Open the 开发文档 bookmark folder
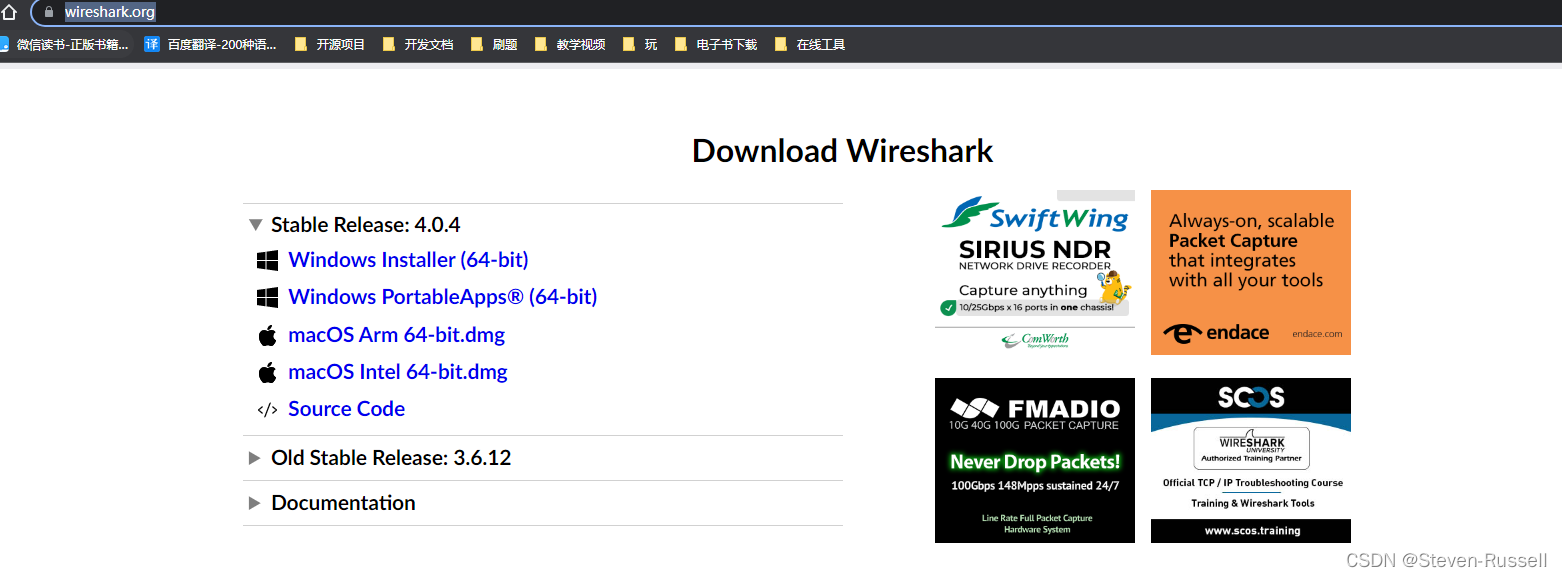This screenshot has height=577, width=1562. 418,44
